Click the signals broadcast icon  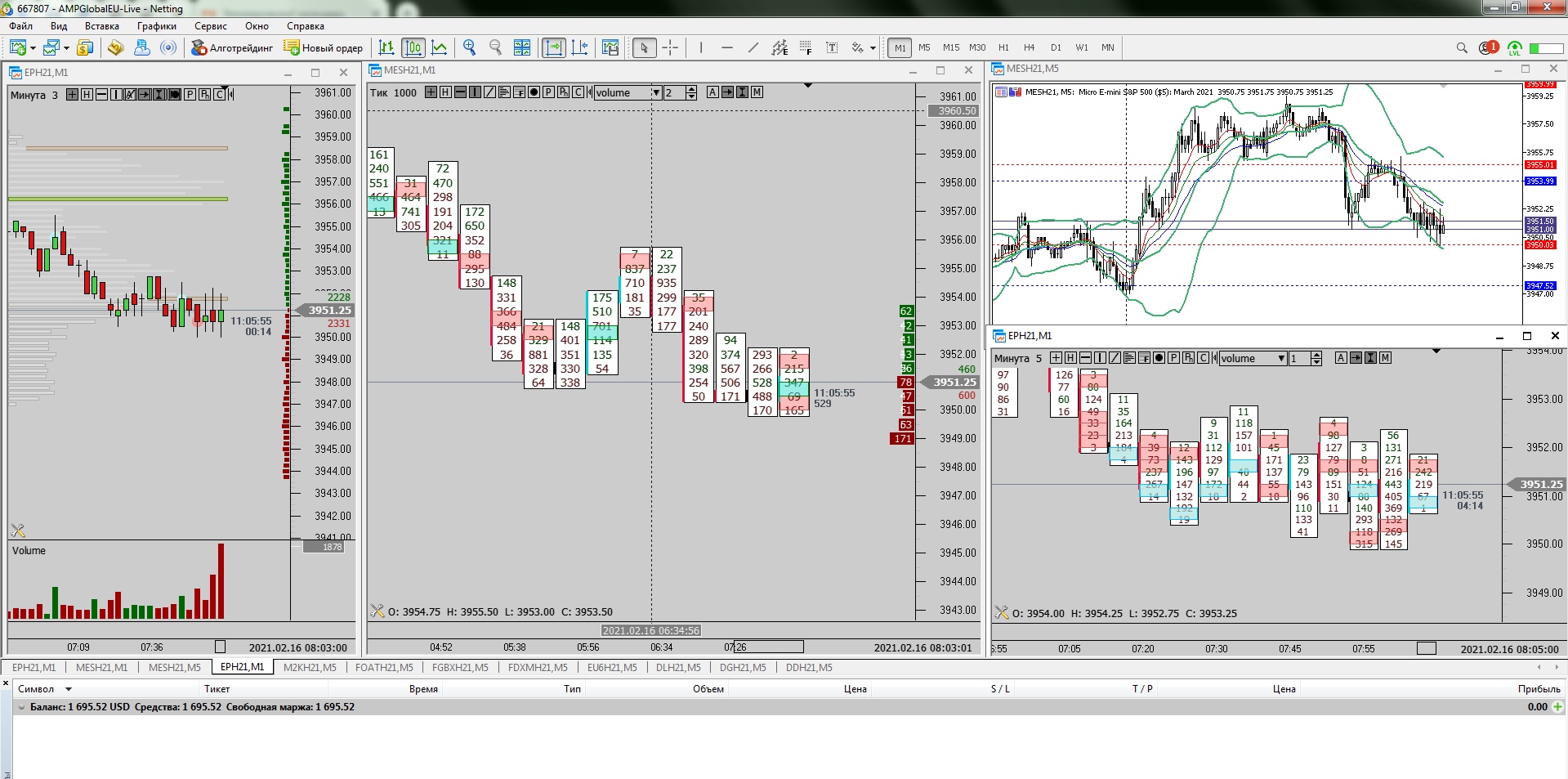[168, 47]
